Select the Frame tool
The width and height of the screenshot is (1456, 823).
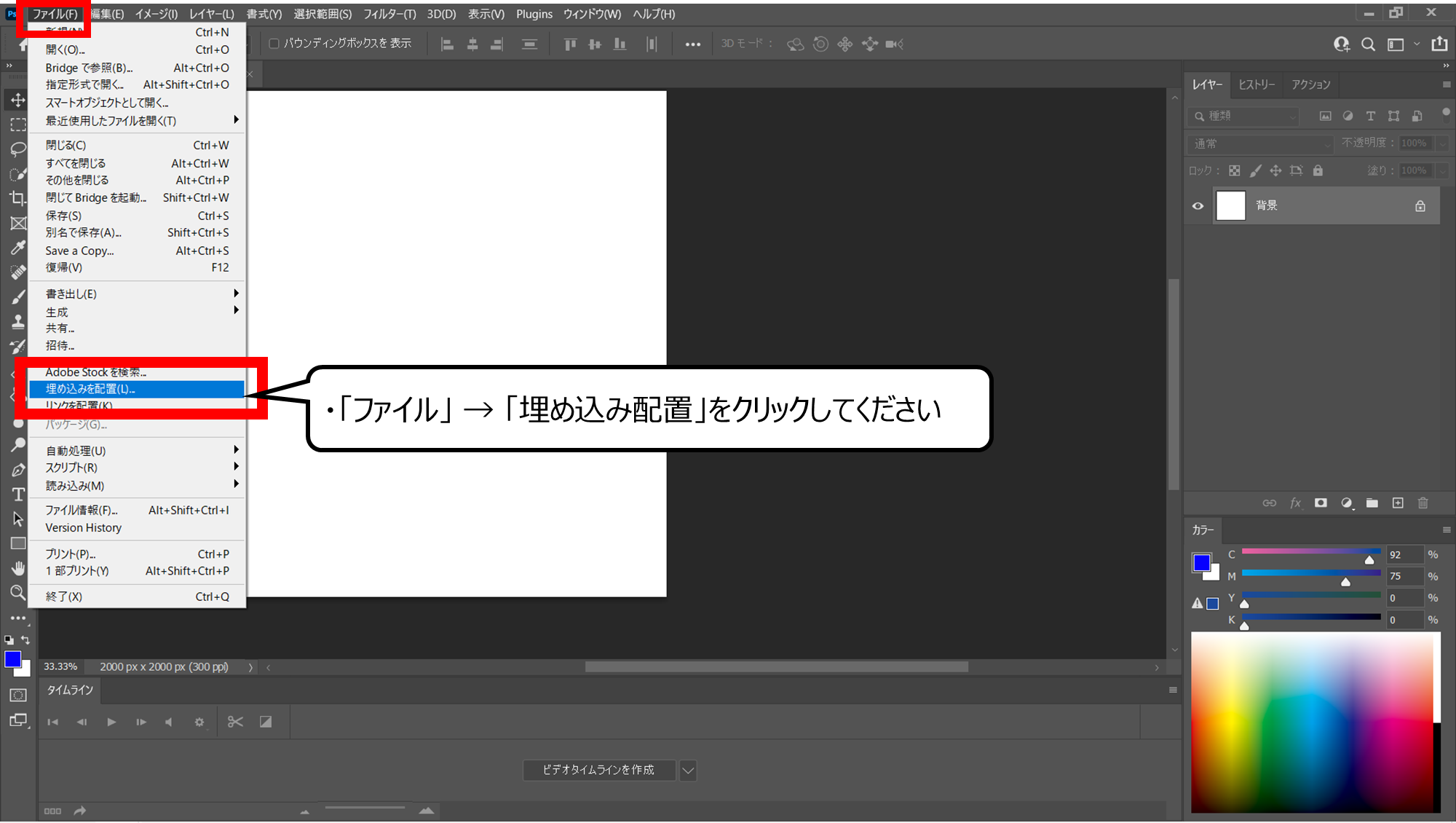pos(18,223)
